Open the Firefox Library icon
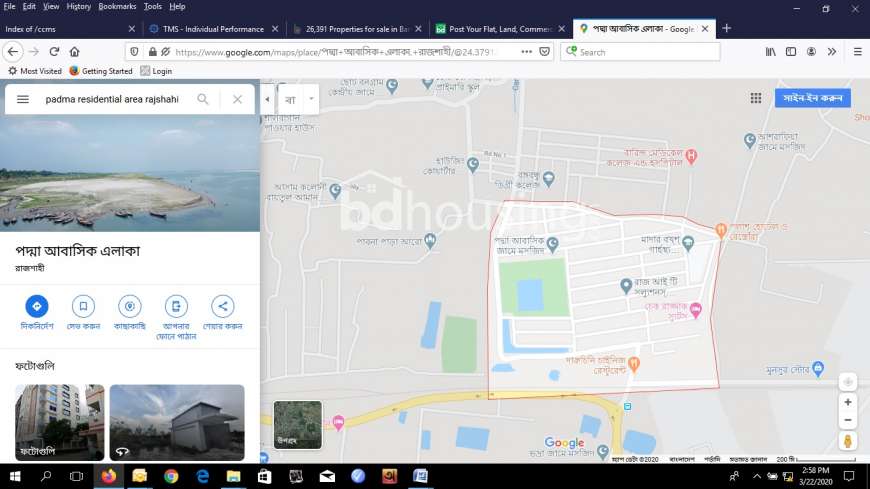This screenshot has height=489, width=870. point(771,52)
